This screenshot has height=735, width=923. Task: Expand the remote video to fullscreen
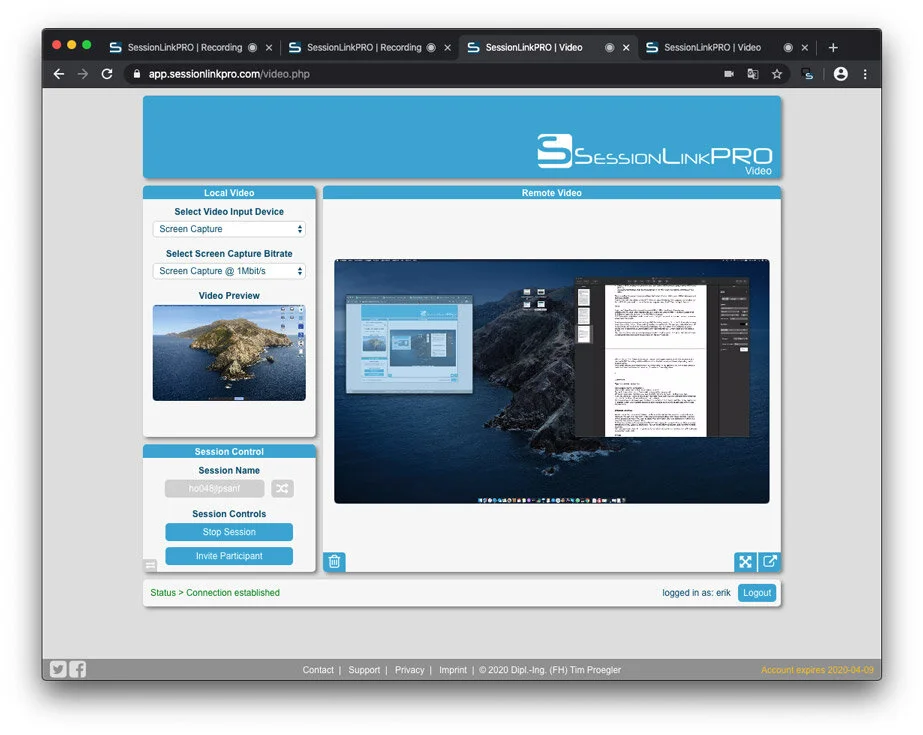(745, 561)
